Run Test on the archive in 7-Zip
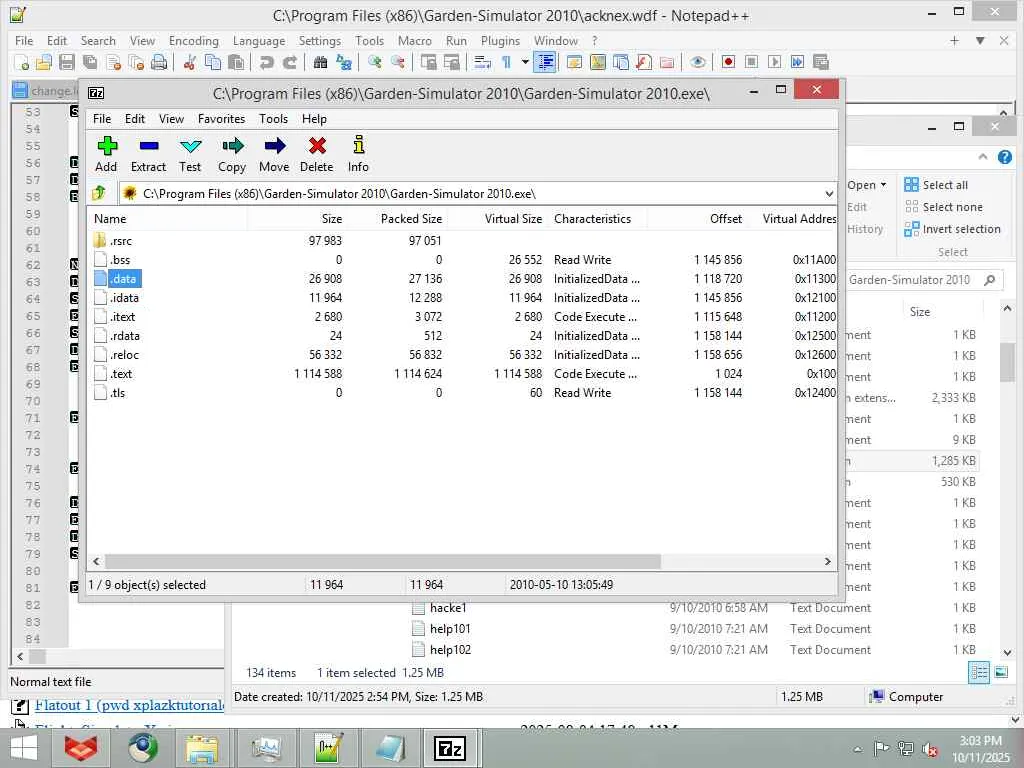The image size is (1024, 768). (x=190, y=154)
